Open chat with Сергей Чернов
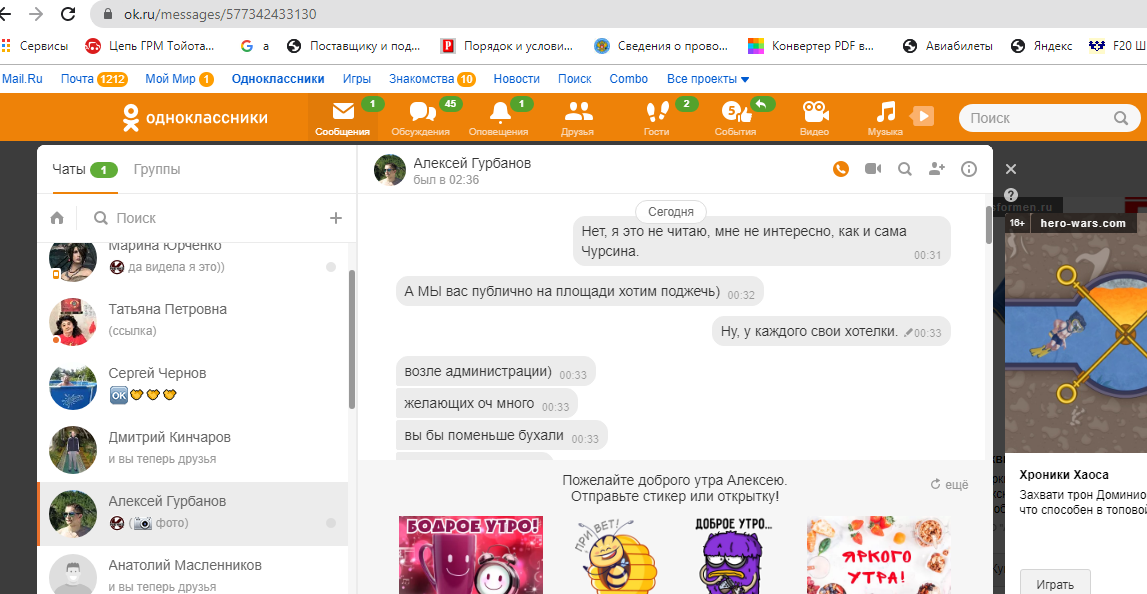 (193, 386)
